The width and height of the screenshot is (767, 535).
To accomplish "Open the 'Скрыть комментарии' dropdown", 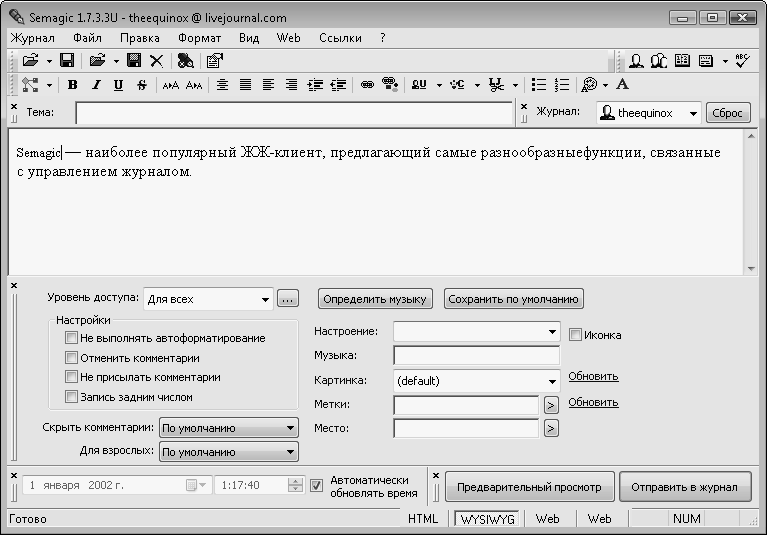I will pos(229,428).
